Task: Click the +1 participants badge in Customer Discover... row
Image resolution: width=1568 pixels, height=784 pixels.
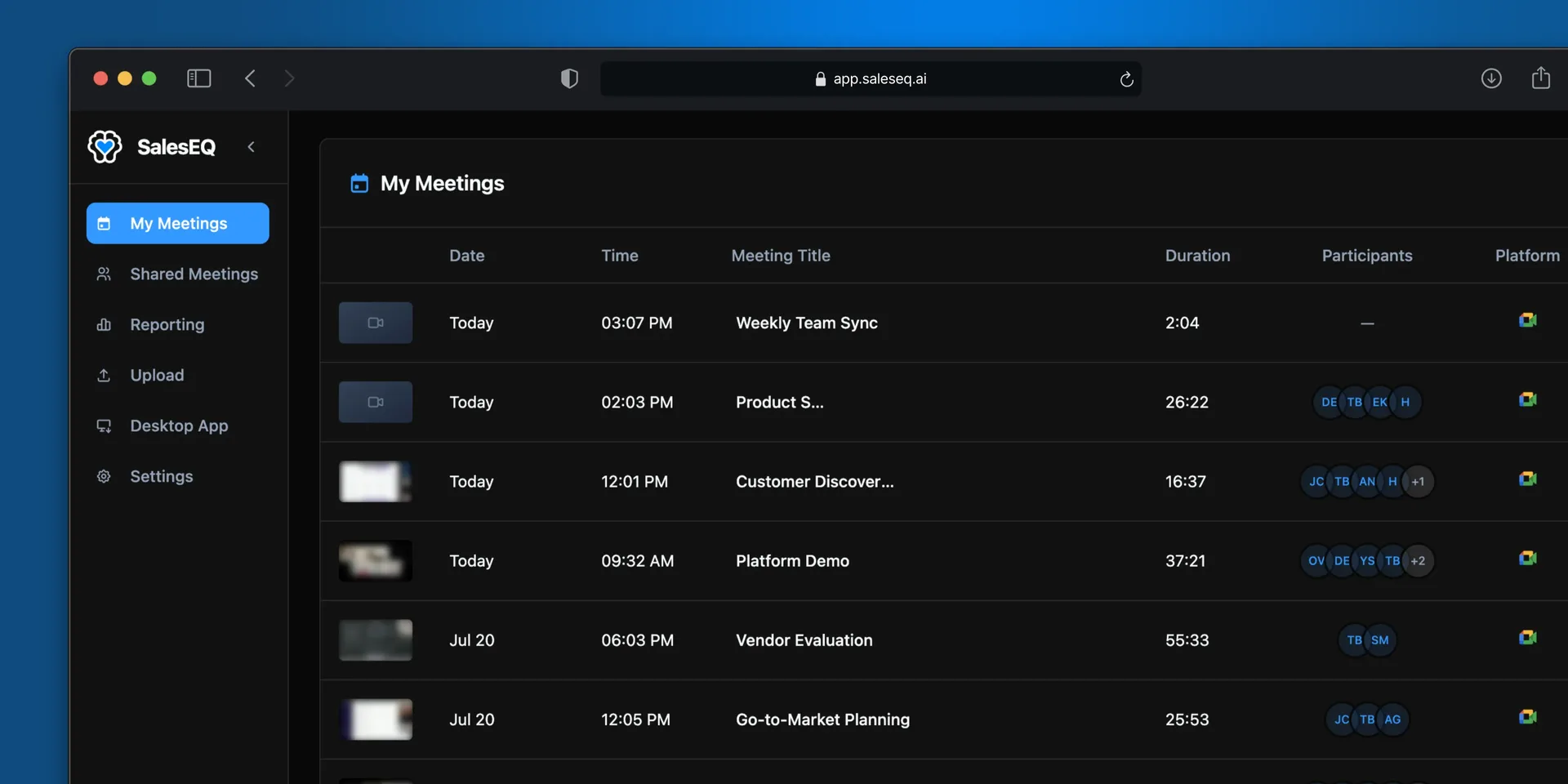Action: coord(1419,481)
